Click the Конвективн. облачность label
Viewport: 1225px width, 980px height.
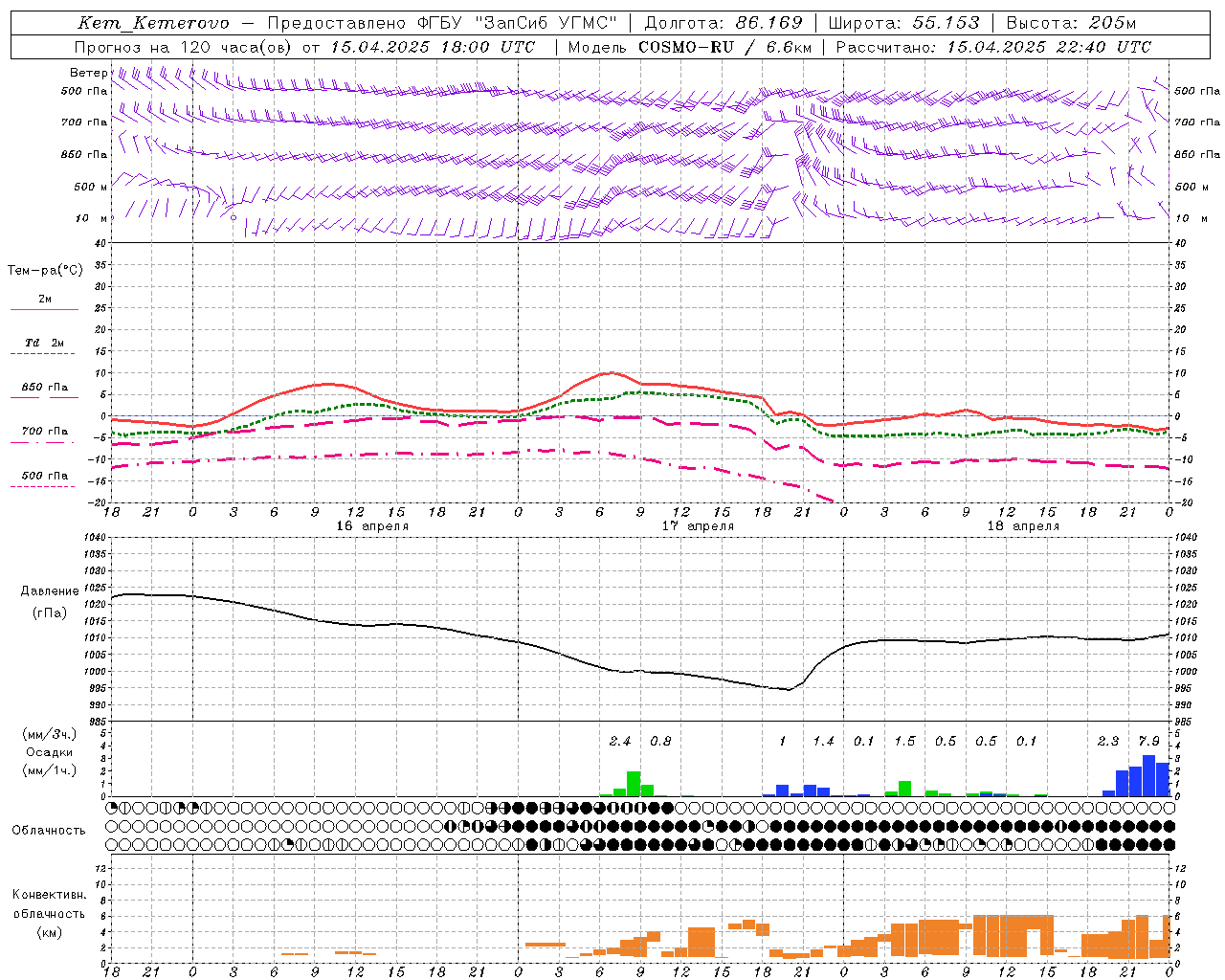point(49,904)
